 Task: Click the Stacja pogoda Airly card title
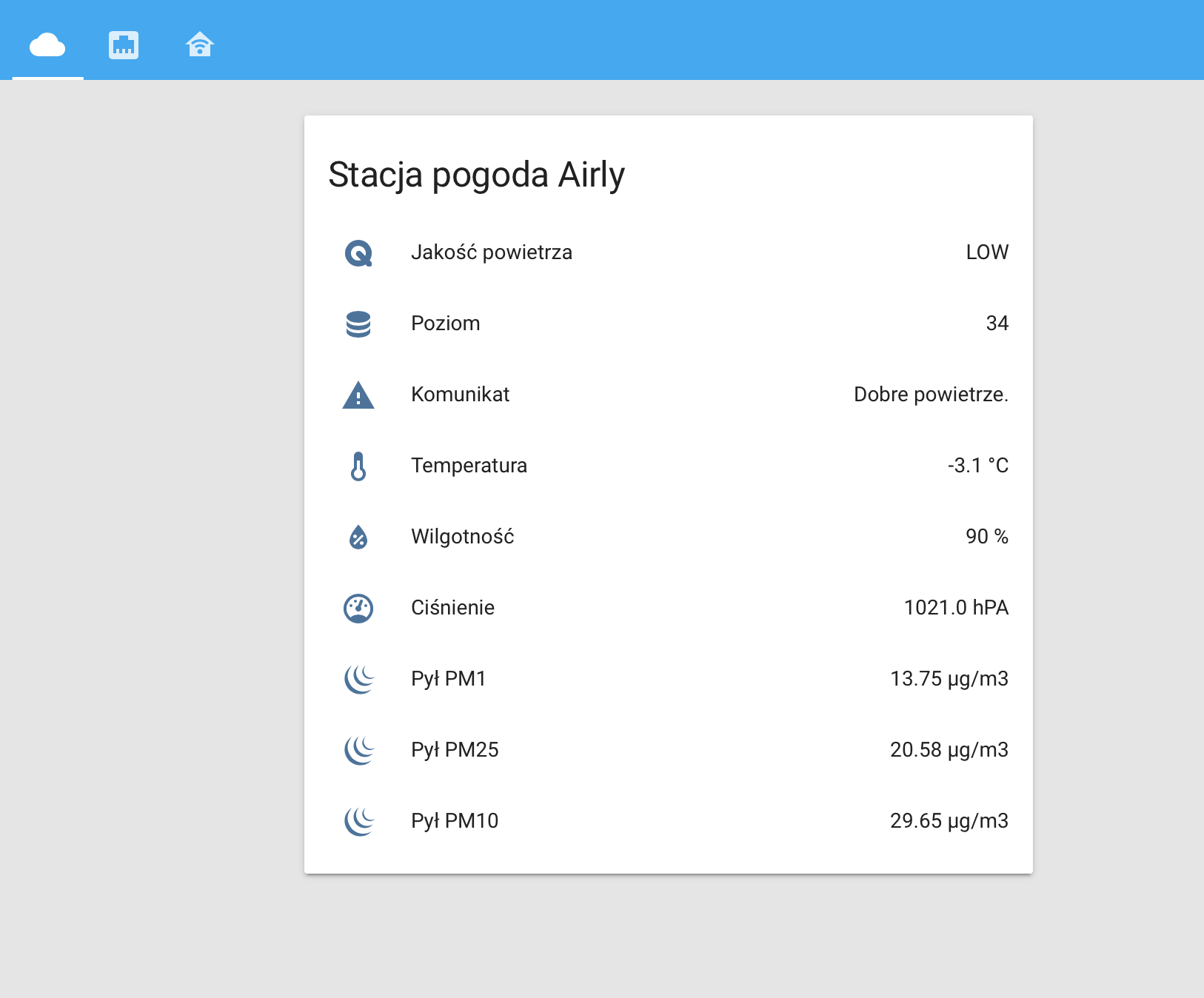point(477,176)
